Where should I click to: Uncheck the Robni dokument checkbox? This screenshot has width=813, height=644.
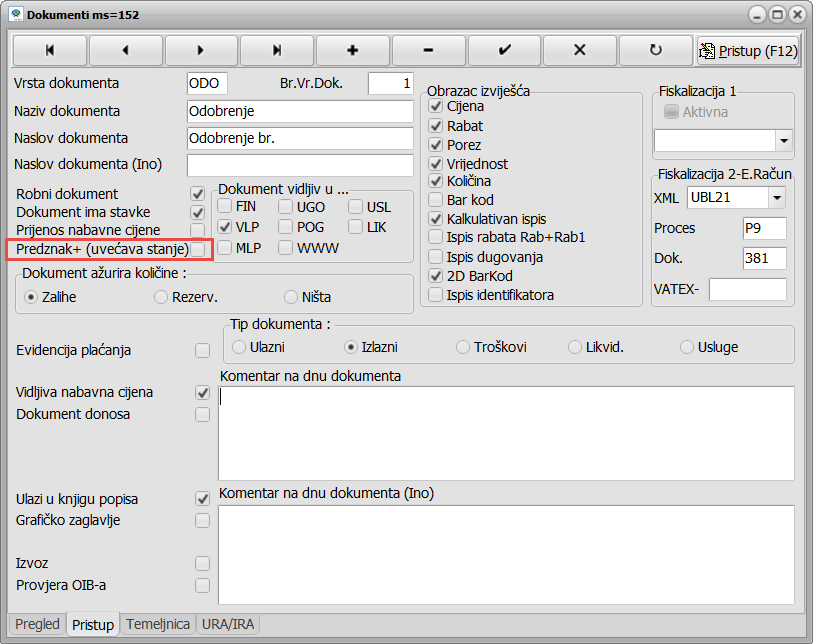(198, 193)
